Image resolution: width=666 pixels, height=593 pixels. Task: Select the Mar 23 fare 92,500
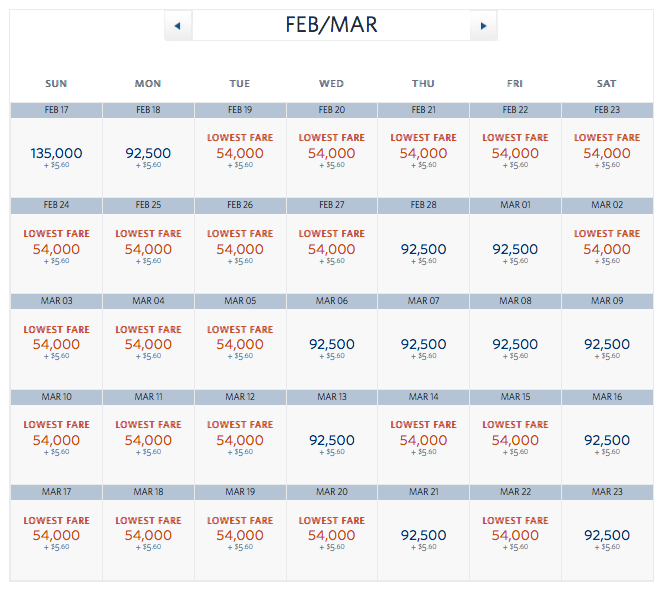point(607,536)
